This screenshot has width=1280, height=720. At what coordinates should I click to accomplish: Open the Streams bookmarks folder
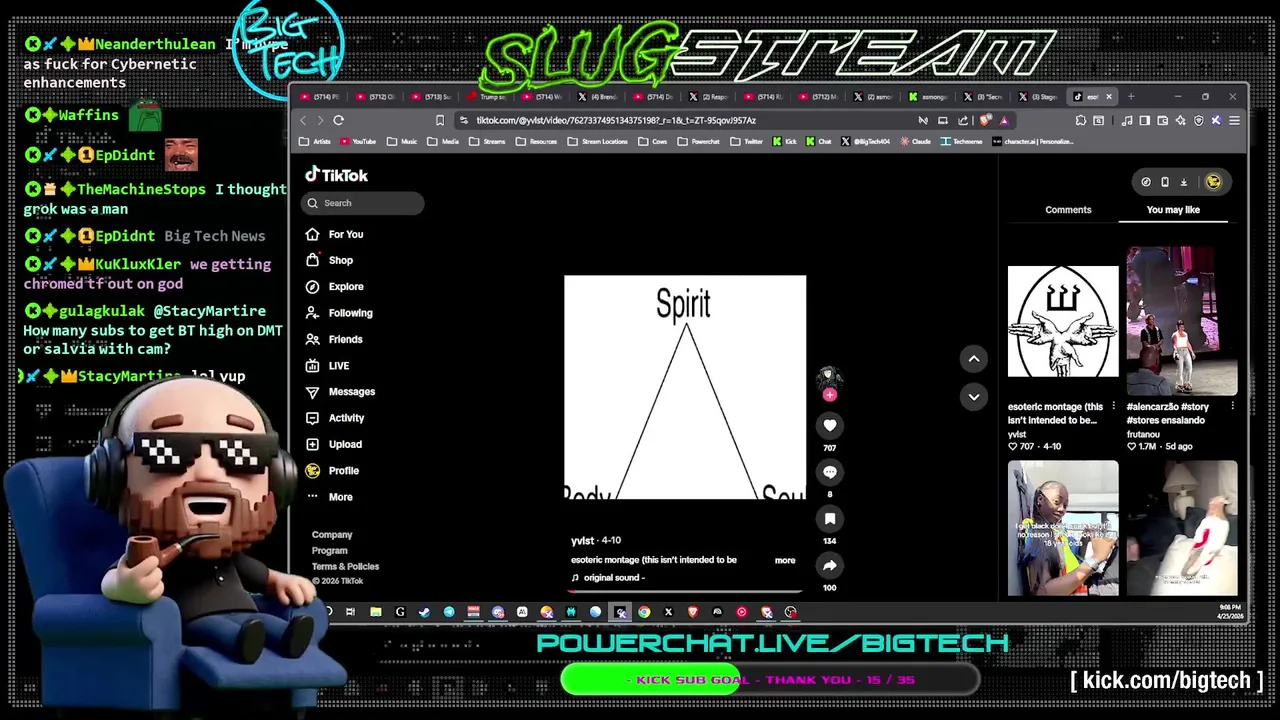point(487,142)
